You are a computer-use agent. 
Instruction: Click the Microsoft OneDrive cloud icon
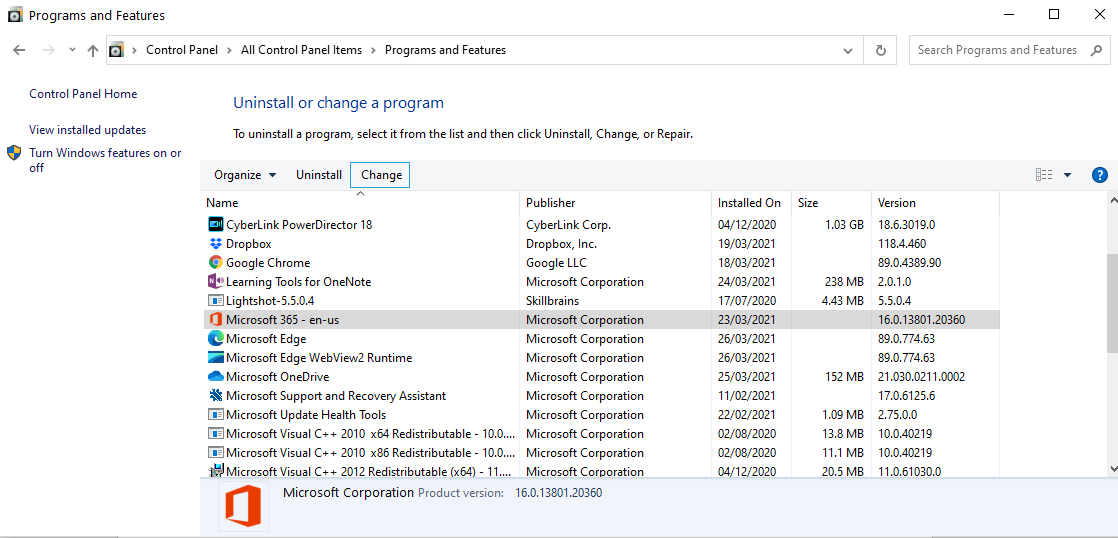215,377
